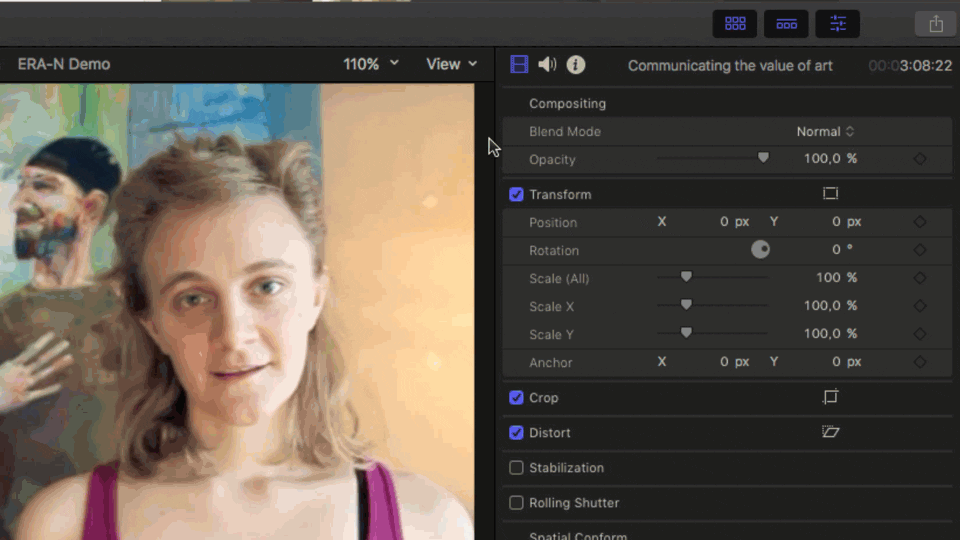Add keyframe for Scale X

click(x=920, y=306)
